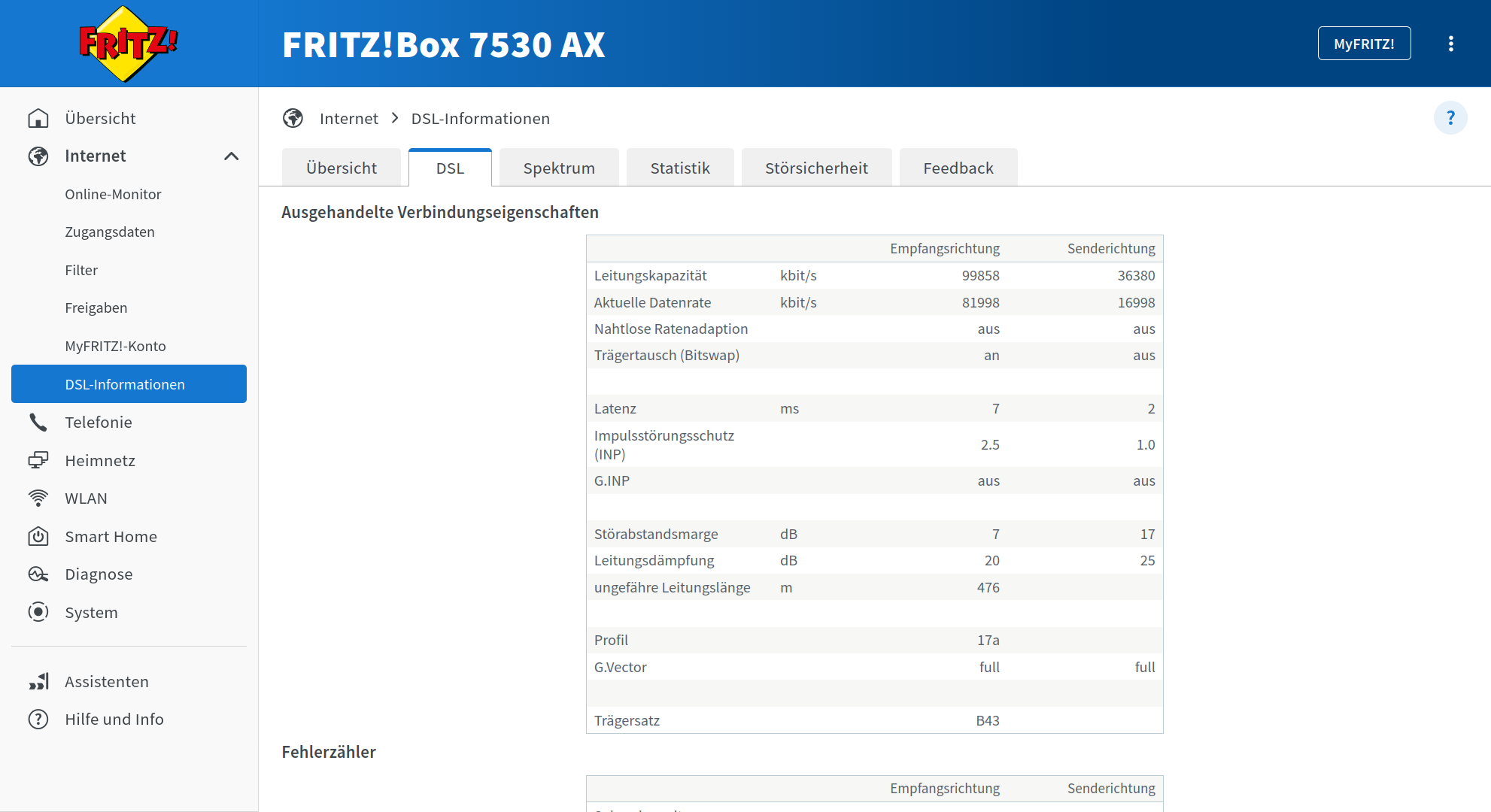This screenshot has height=812, width=1491.
Task: Open WLAN menu entry
Action: pos(86,498)
